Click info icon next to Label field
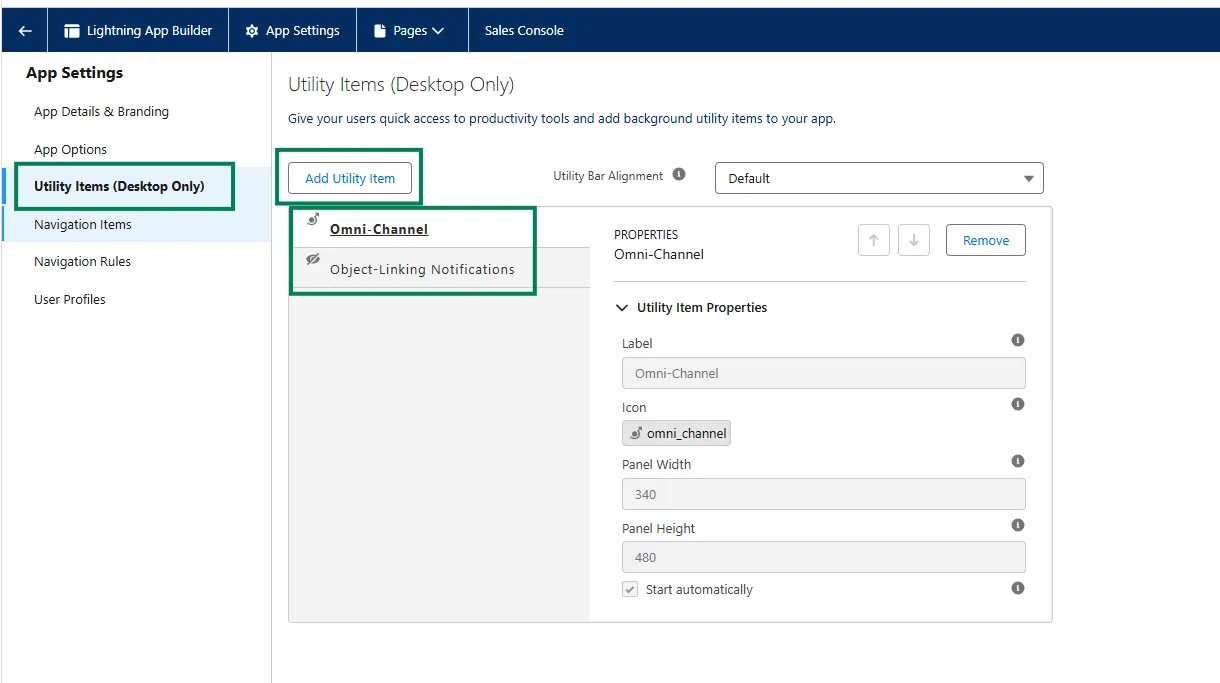This screenshot has height=683, width=1220. (1018, 340)
